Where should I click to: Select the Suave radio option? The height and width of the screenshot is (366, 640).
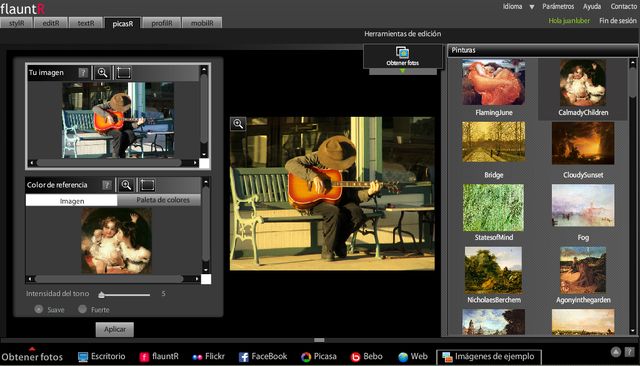(39, 309)
